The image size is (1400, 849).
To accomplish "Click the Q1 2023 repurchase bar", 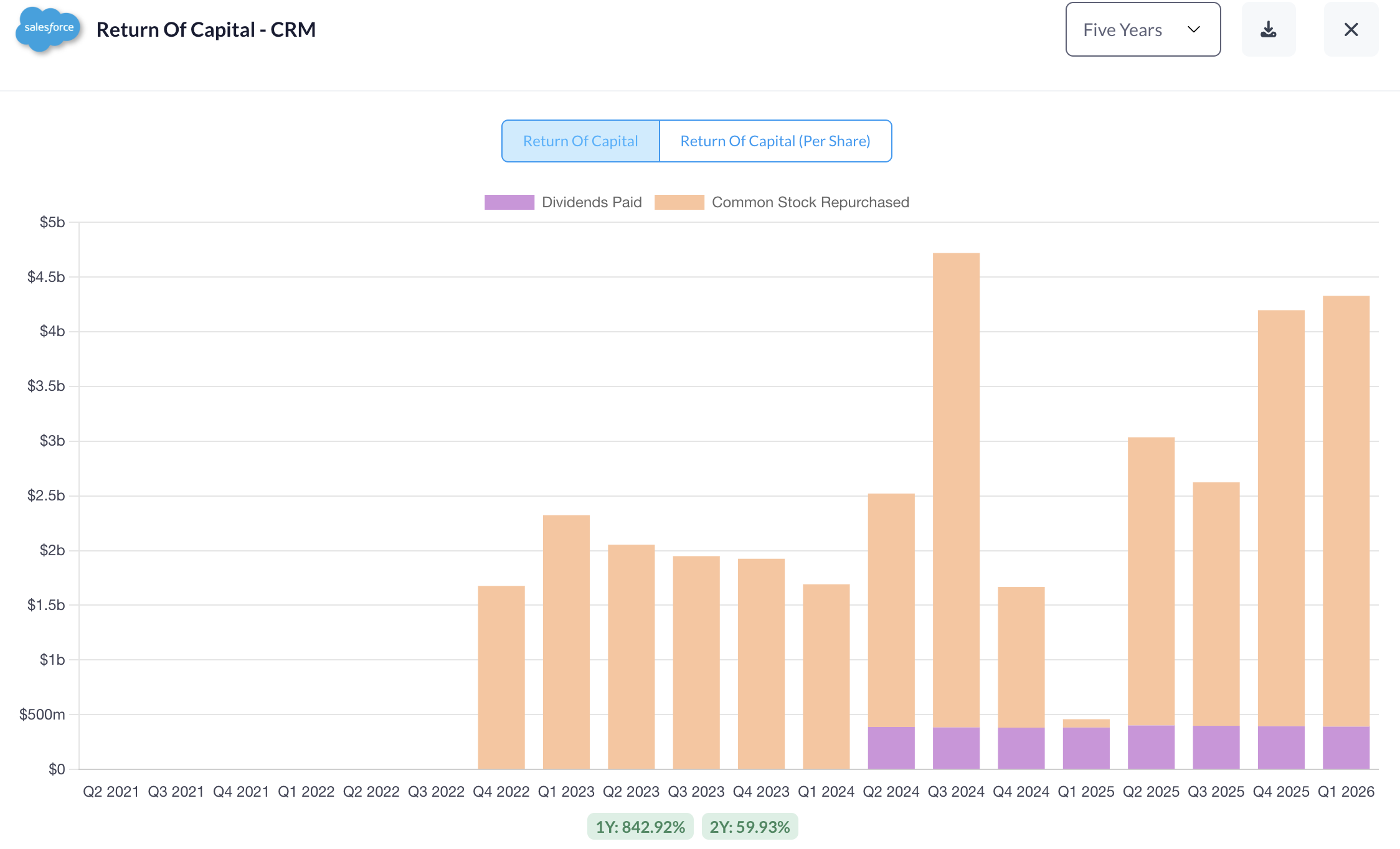I will (566, 641).
